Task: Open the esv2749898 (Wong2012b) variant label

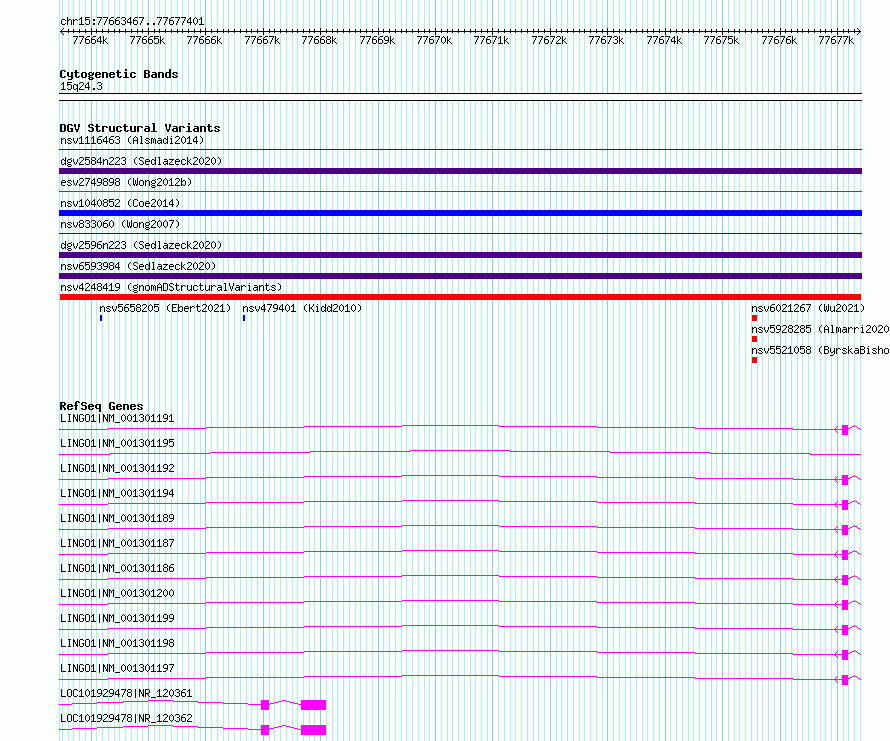Action: tap(126, 182)
